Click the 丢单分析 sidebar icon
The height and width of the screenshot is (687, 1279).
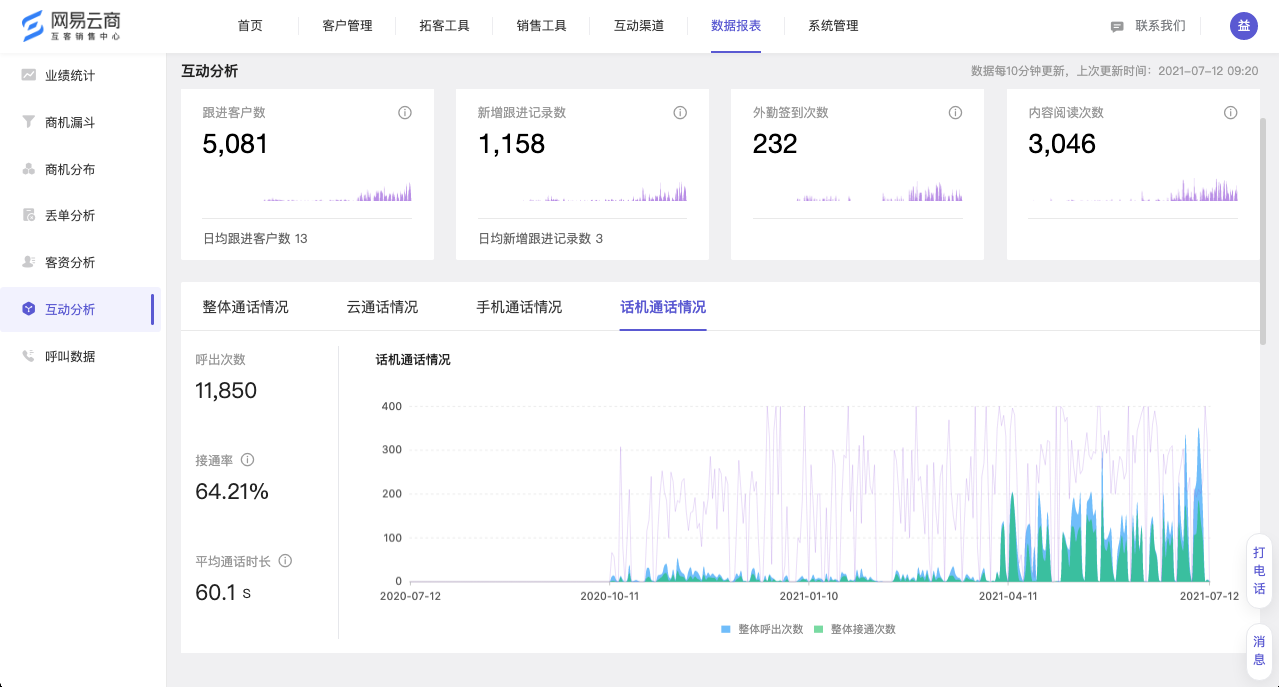(x=29, y=215)
